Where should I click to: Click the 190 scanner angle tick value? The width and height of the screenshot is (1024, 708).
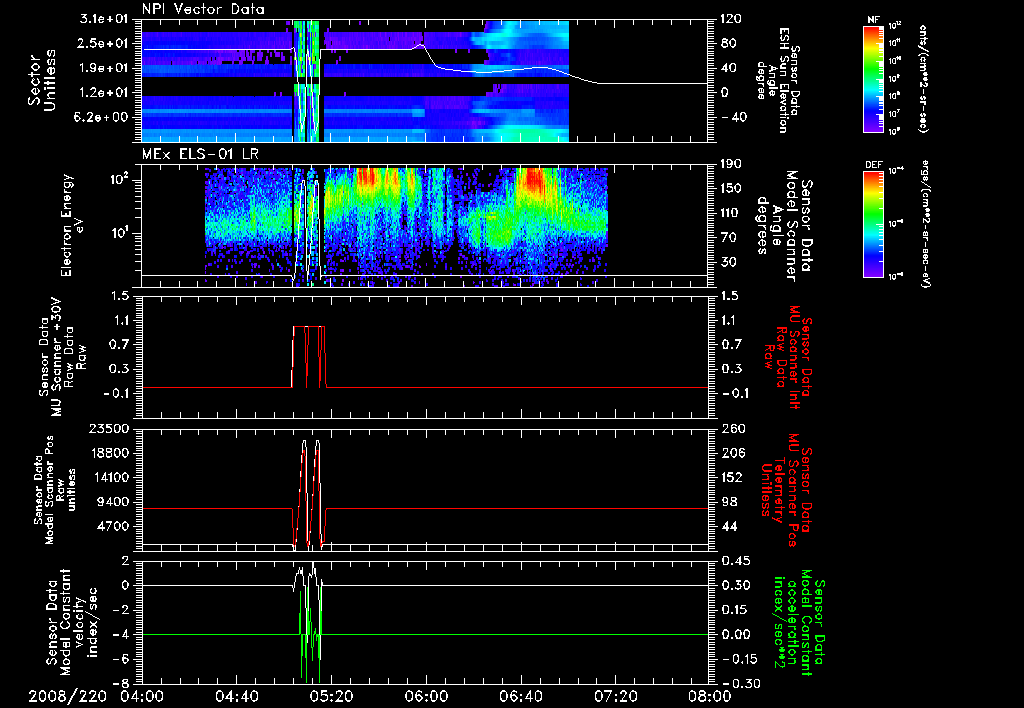[731, 164]
